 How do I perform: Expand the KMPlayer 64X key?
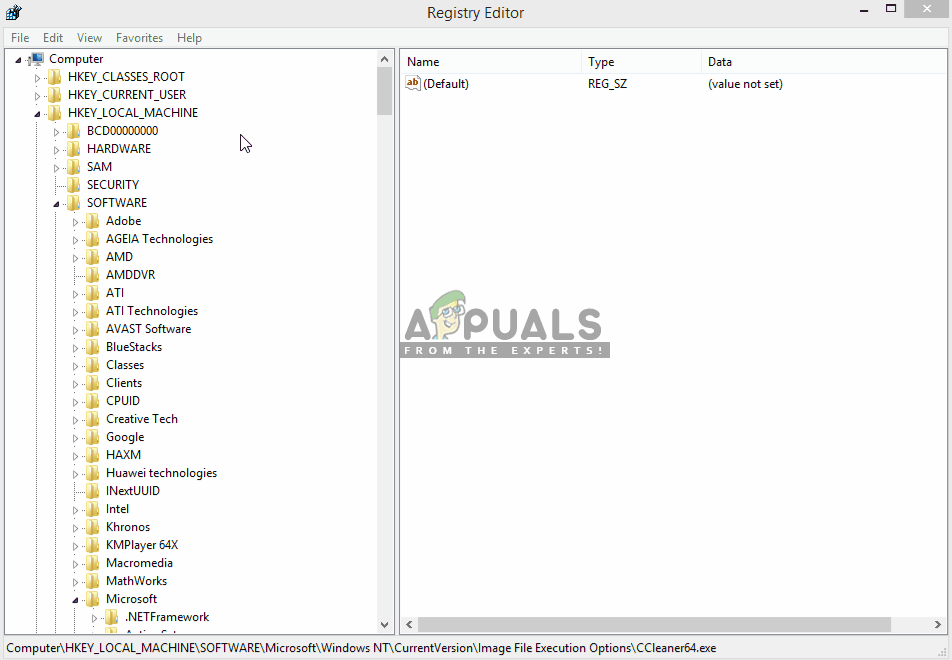click(x=75, y=546)
